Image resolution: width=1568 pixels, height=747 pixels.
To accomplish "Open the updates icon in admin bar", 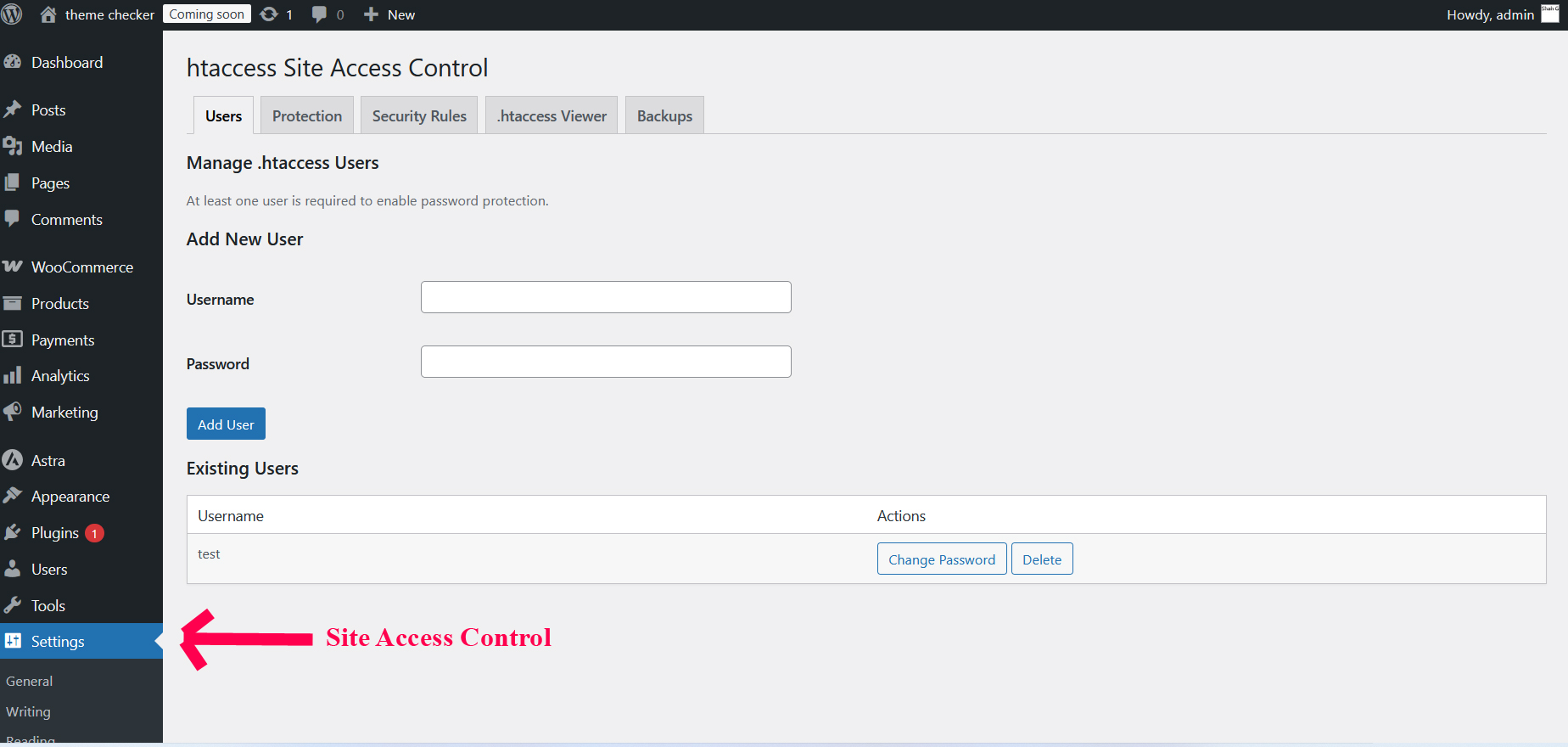I will 269,14.
